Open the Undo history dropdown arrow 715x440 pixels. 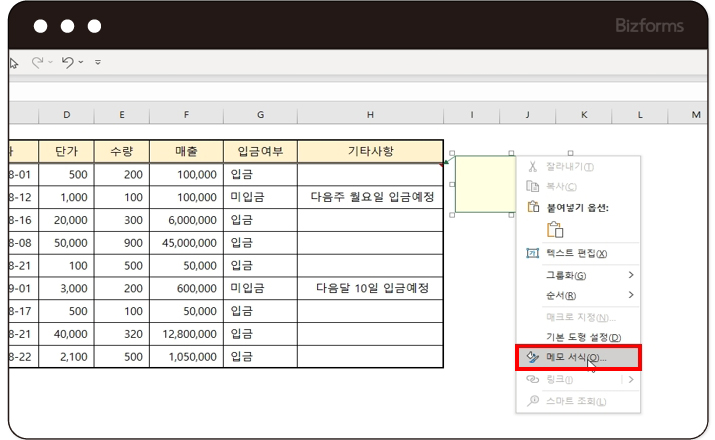point(80,62)
